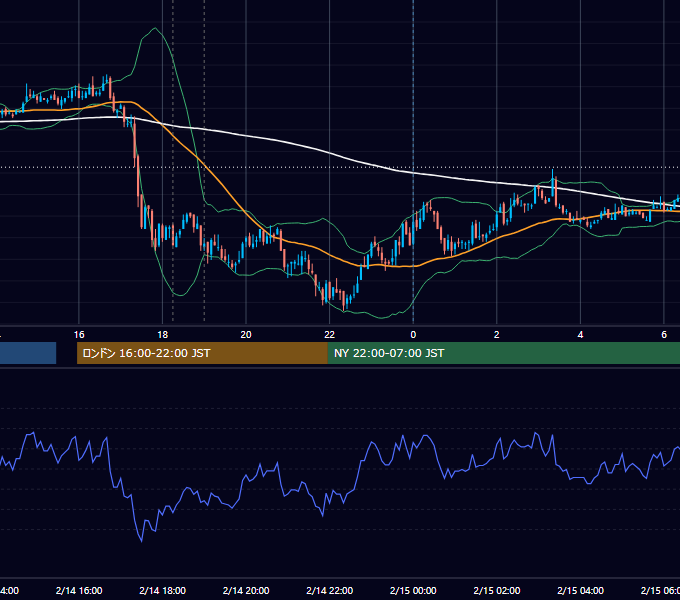
Task: Click the '2/14 16:00' label on the lower axis
Action: click(79, 590)
